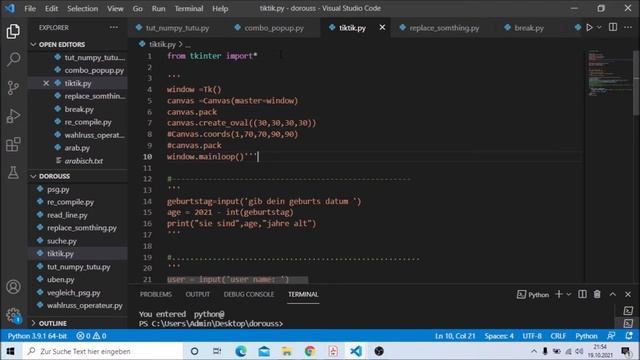The height and width of the screenshot is (360, 640).
Task: Click tiktik.py breadcrumb
Action: 162,44
